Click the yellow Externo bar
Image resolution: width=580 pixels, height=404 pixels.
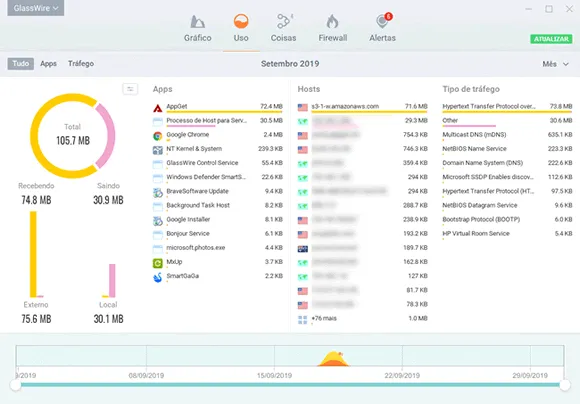pos(33,254)
